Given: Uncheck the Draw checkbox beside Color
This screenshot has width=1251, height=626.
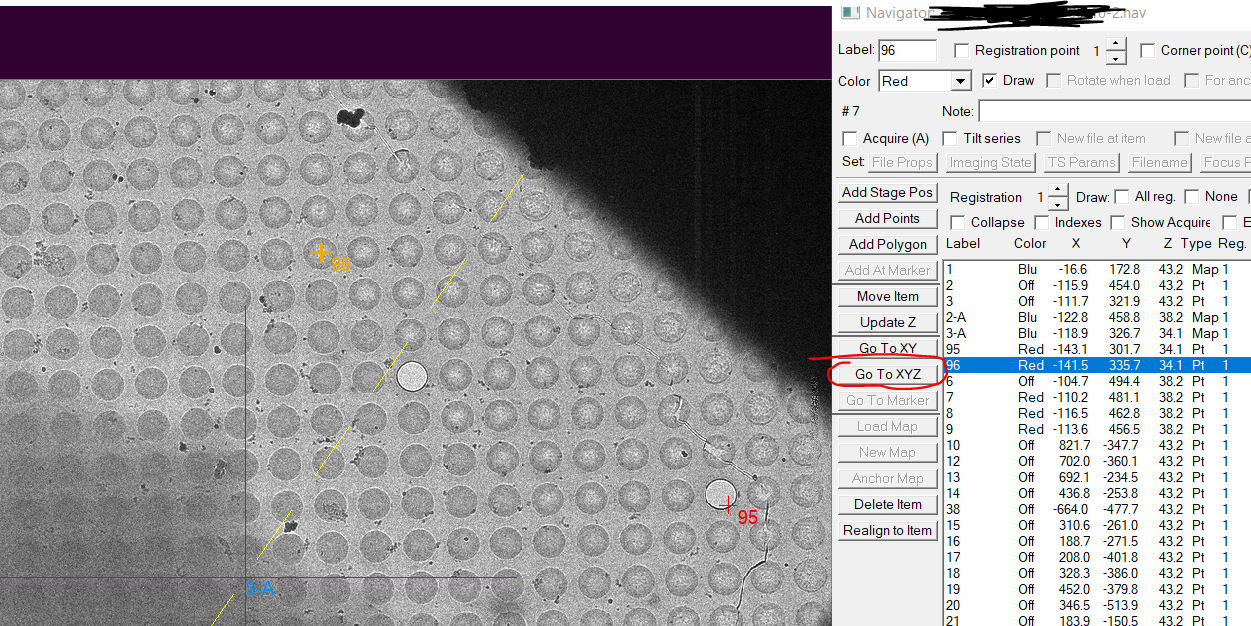Looking at the screenshot, I should click(x=990, y=81).
